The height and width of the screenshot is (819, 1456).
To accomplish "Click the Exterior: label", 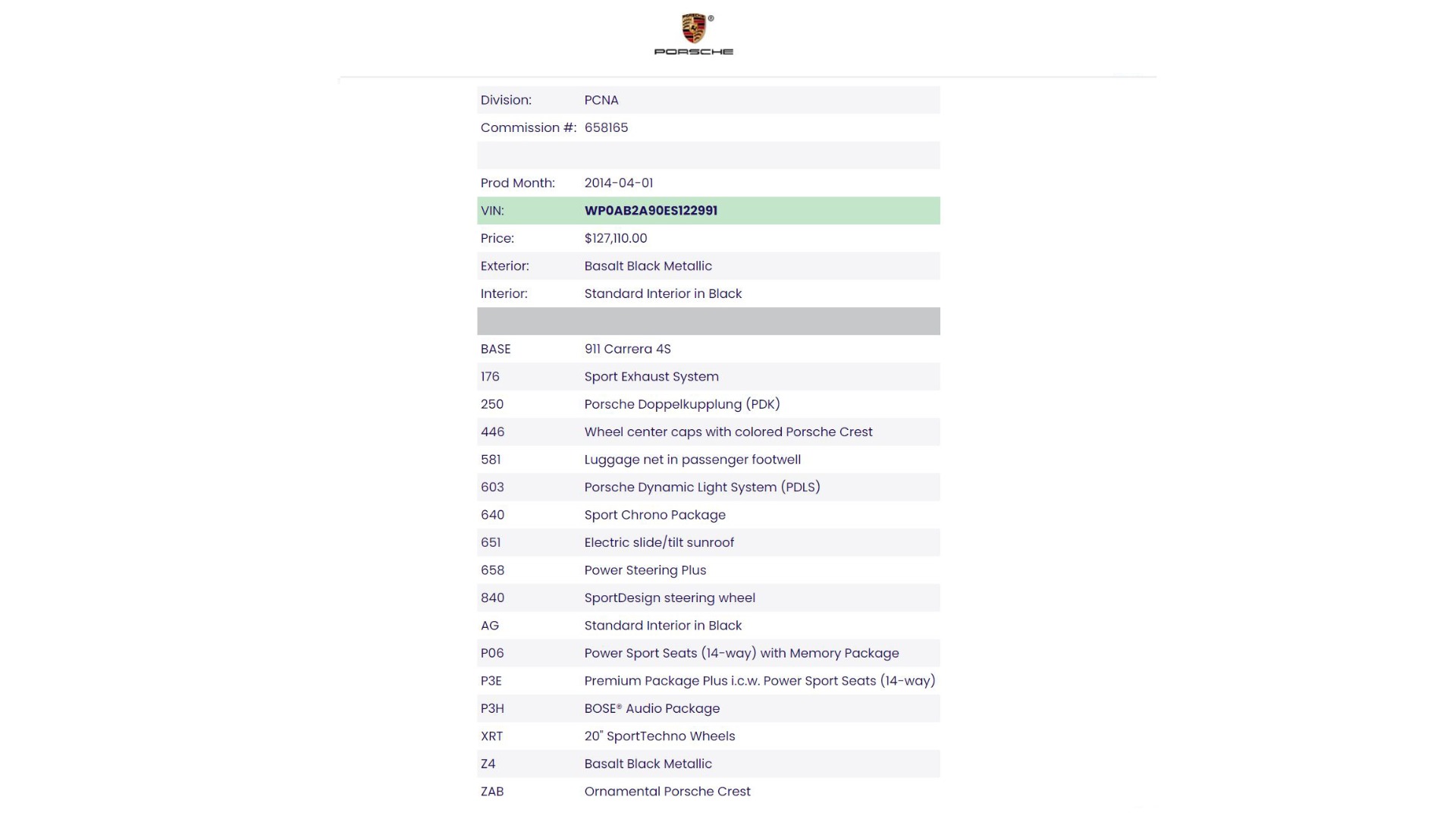I will pos(505,266).
